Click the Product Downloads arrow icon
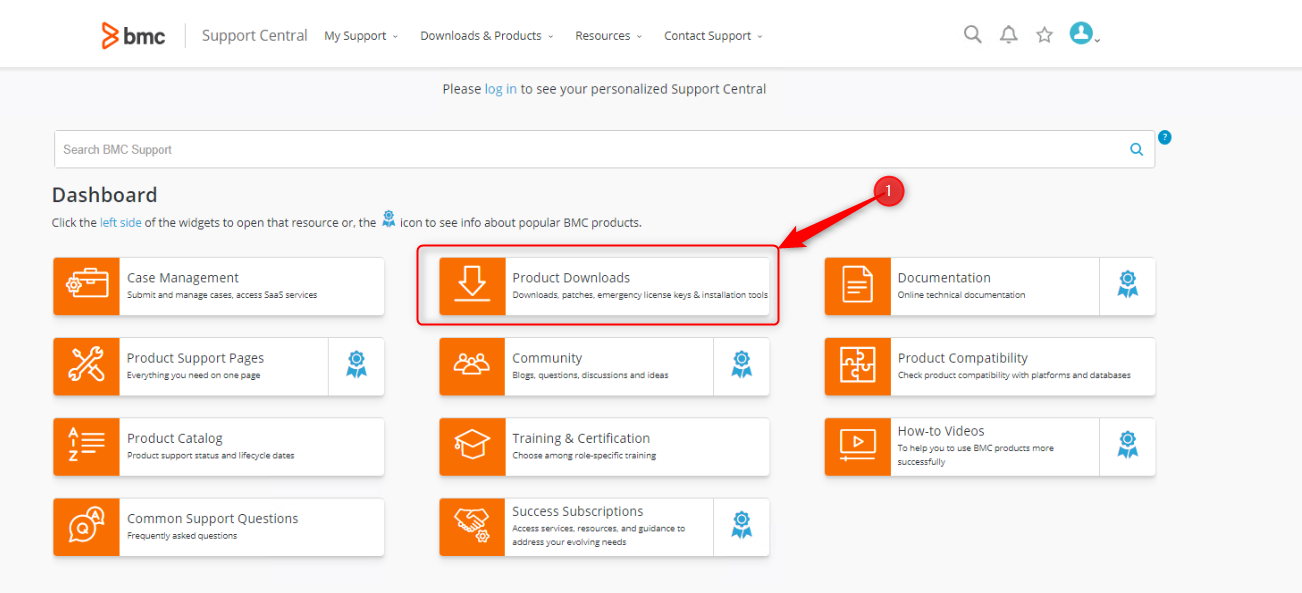Image resolution: width=1302 pixels, height=593 pixels. 472,286
